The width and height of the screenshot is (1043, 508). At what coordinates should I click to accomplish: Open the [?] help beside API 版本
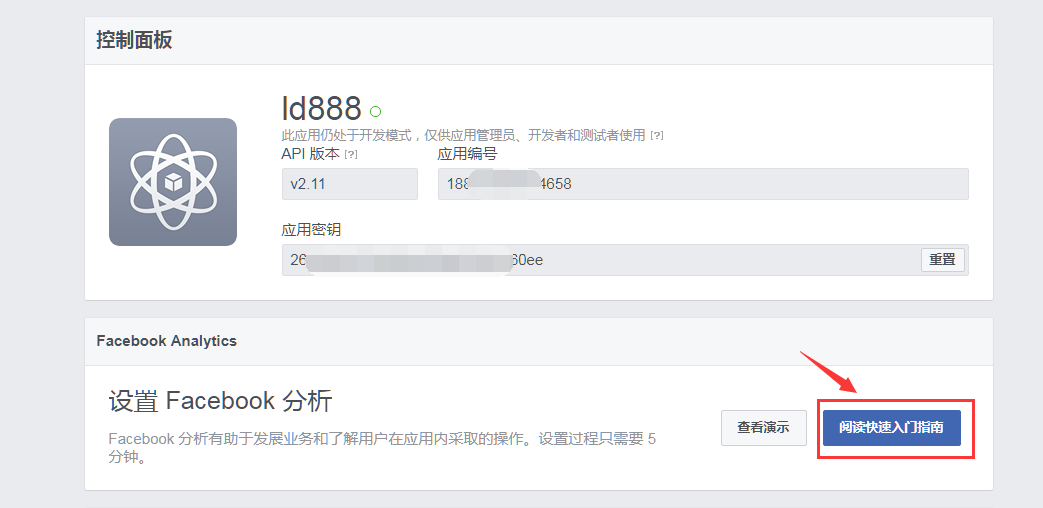[351, 155]
